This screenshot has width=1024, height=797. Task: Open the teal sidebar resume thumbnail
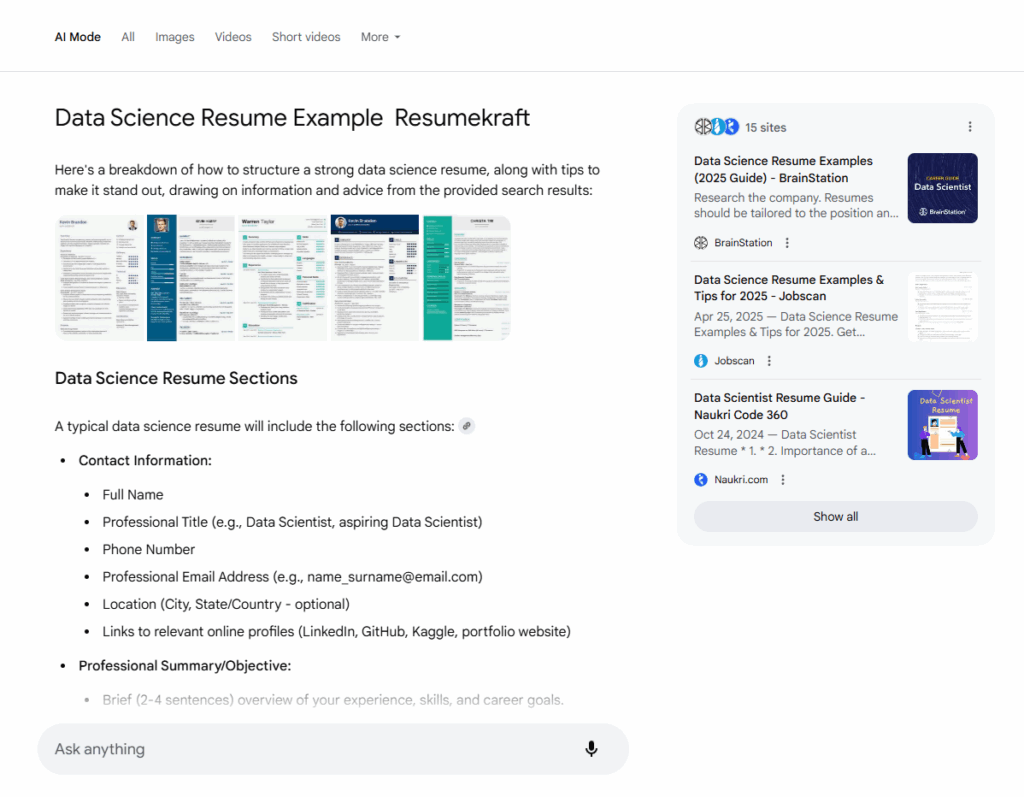point(466,278)
